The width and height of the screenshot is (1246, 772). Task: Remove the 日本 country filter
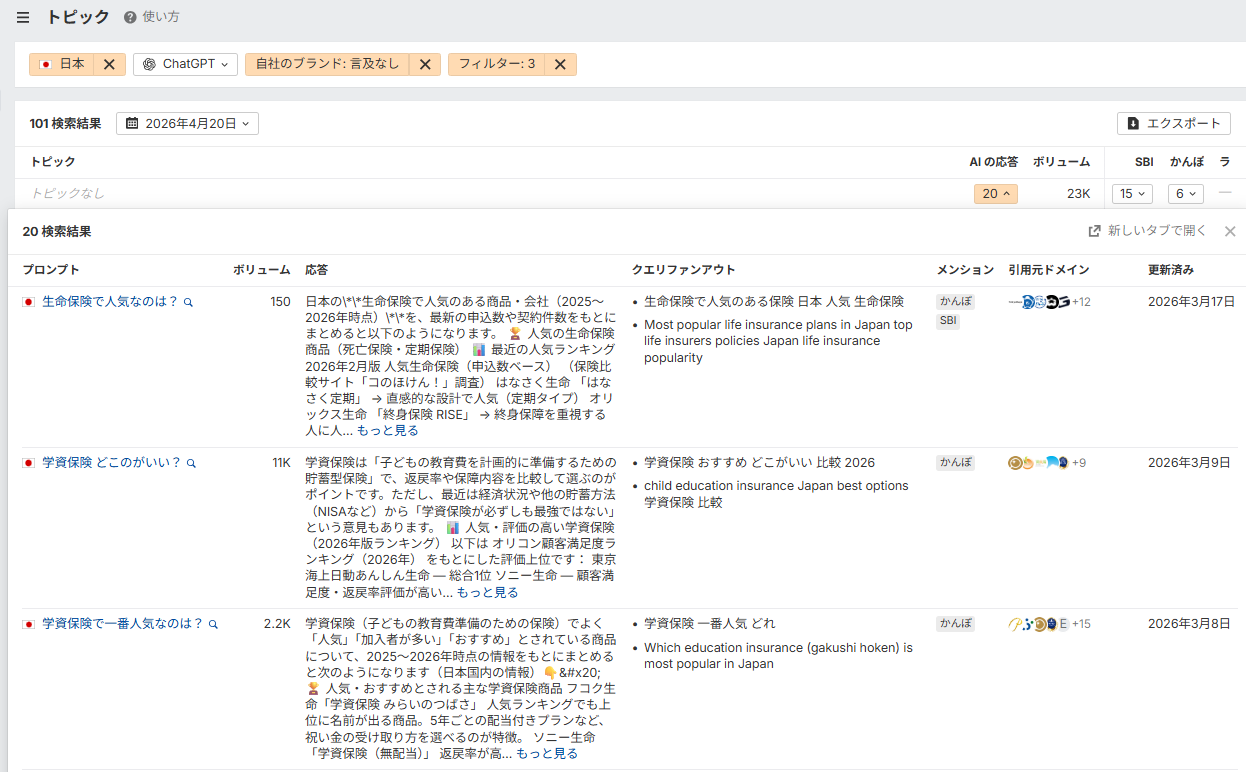(x=109, y=64)
